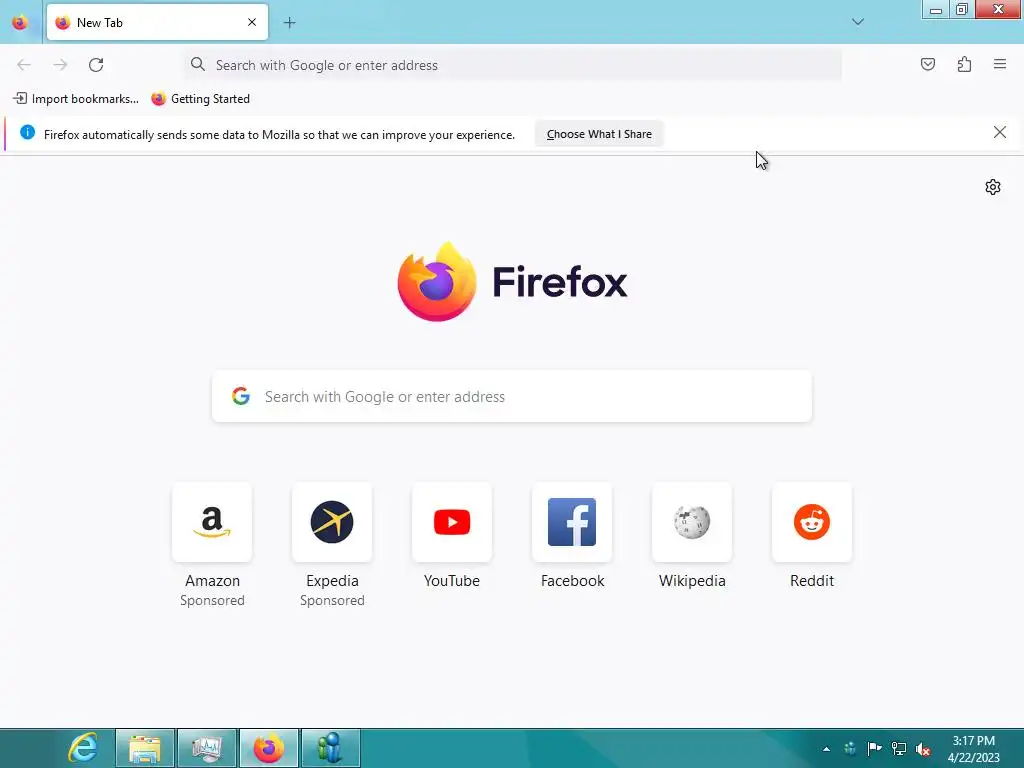The height and width of the screenshot is (768, 1024).
Task: Click the Wikipedia label text
Action: (x=692, y=581)
